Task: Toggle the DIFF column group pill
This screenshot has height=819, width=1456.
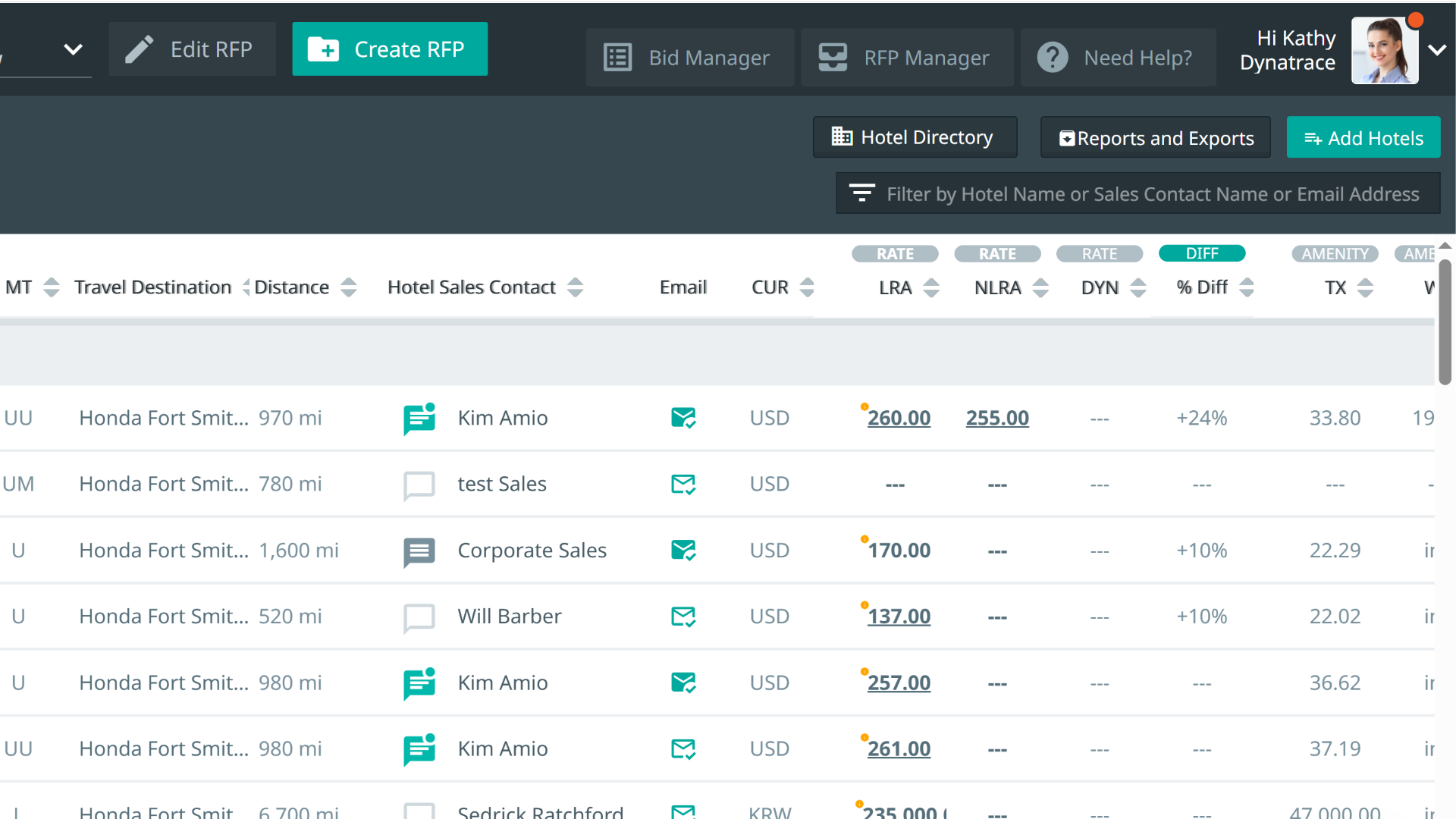Action: 1201,253
